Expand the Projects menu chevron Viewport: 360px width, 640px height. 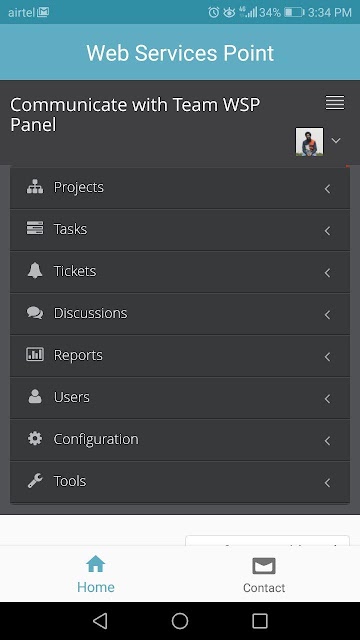coord(327,189)
